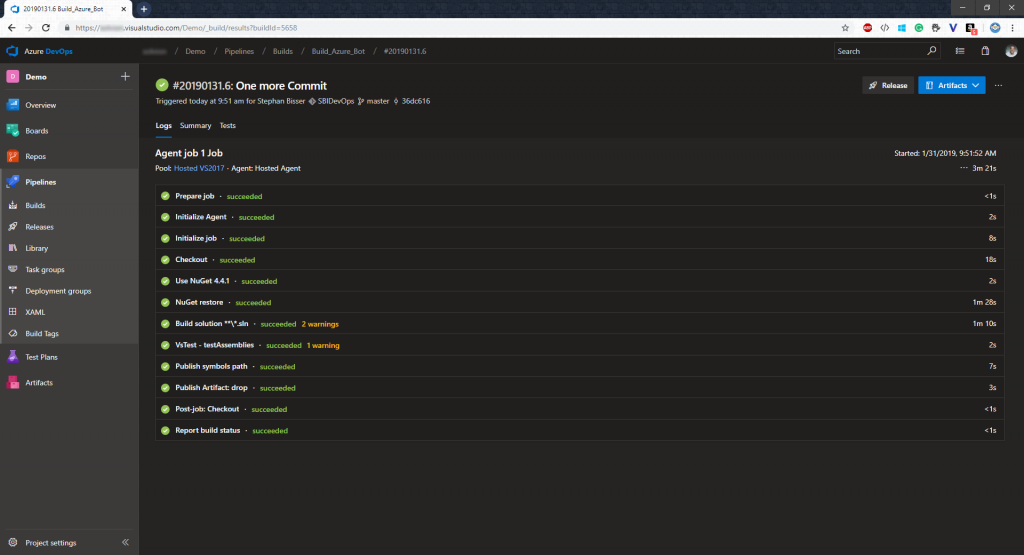1024x555 pixels.
Task: Open a new browser tab
Action: click(144, 8)
